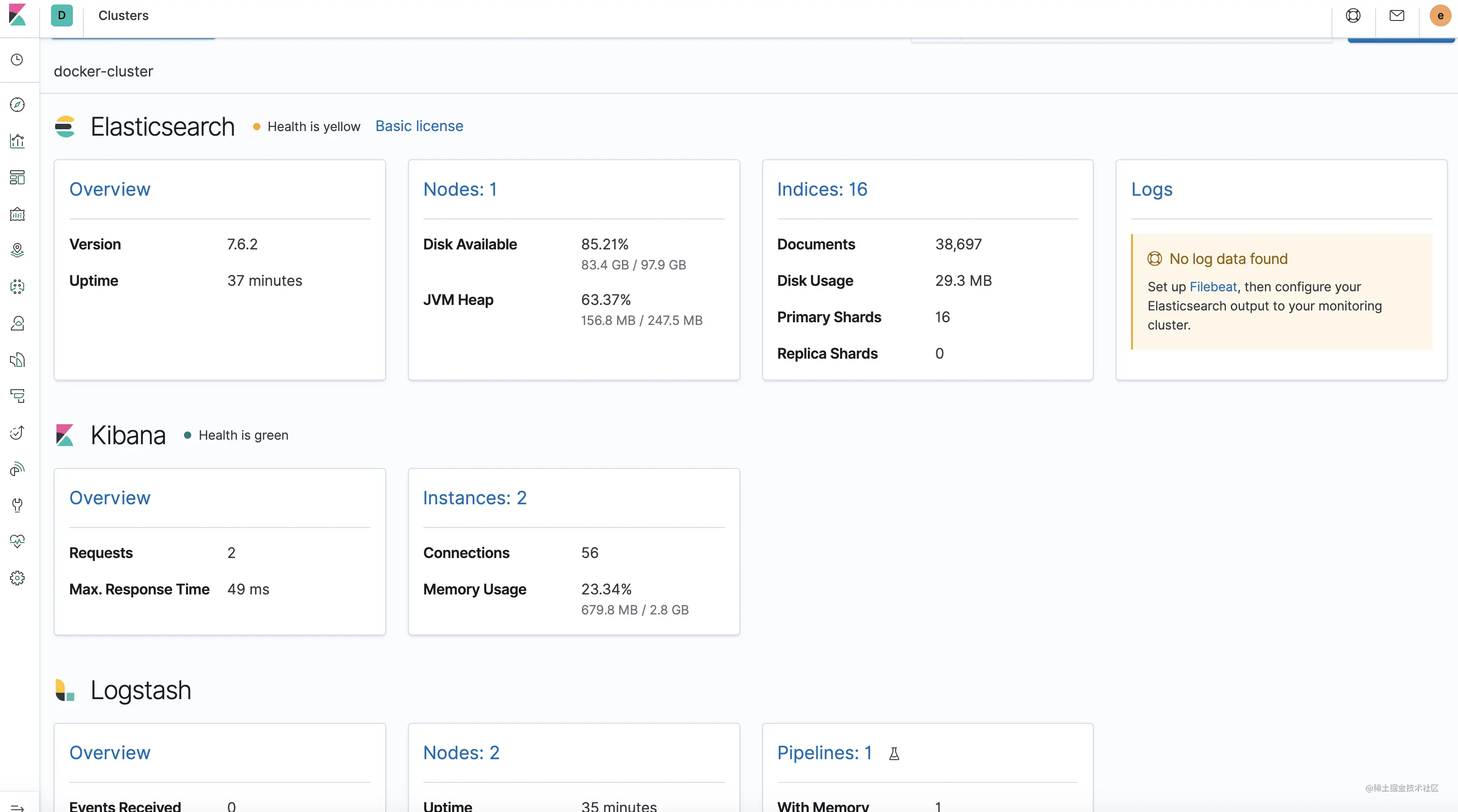Open Maps icon in sidebar
The height and width of the screenshot is (812, 1458).
pos(18,250)
